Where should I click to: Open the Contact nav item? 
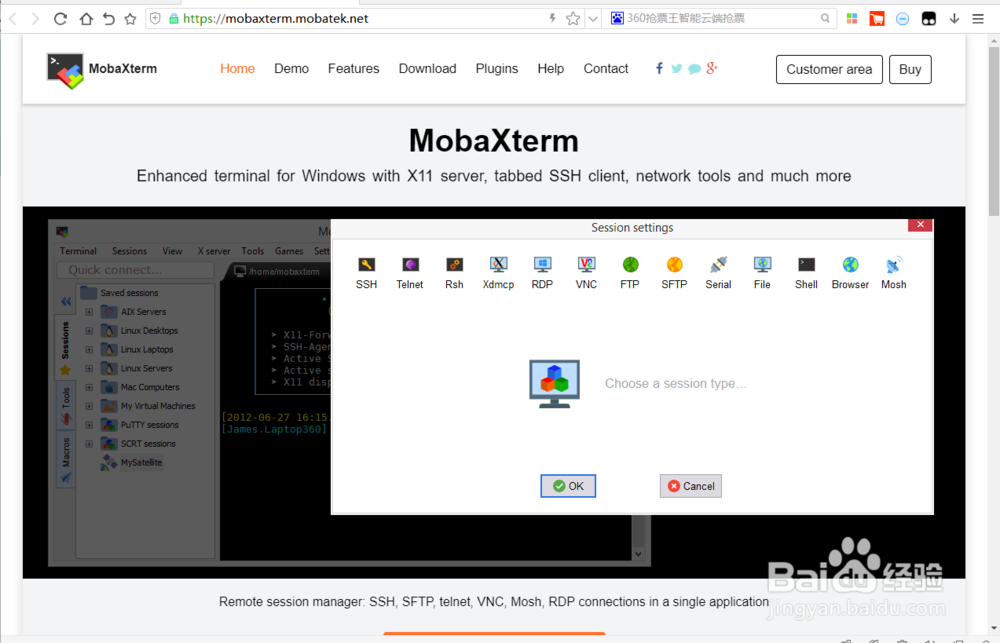pyautogui.click(x=606, y=69)
